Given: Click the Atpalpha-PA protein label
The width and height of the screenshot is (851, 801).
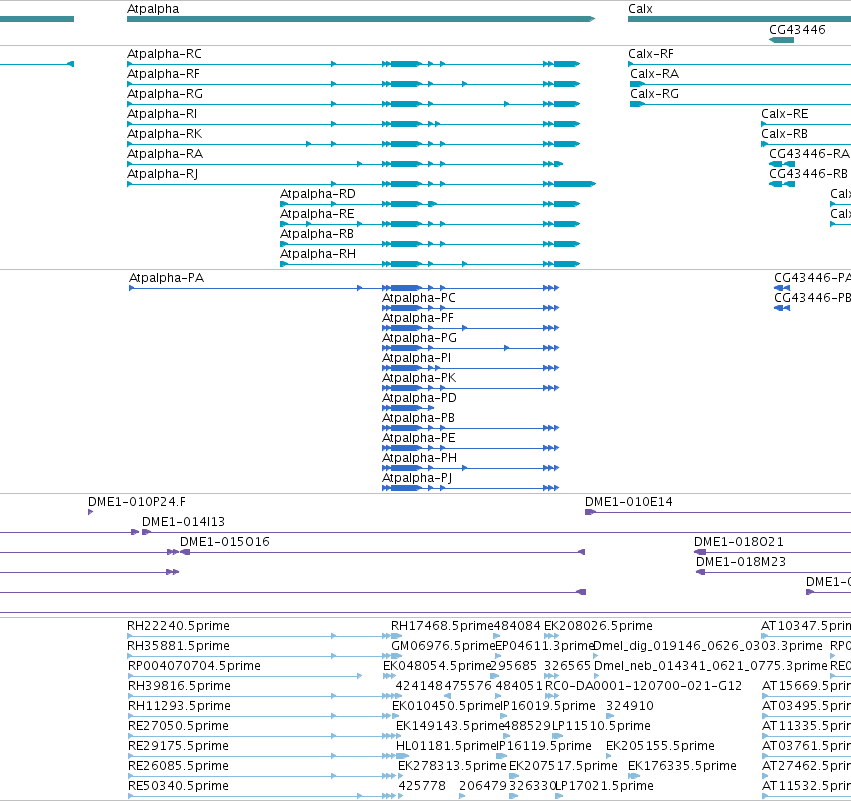Looking at the screenshot, I should click(166, 278).
